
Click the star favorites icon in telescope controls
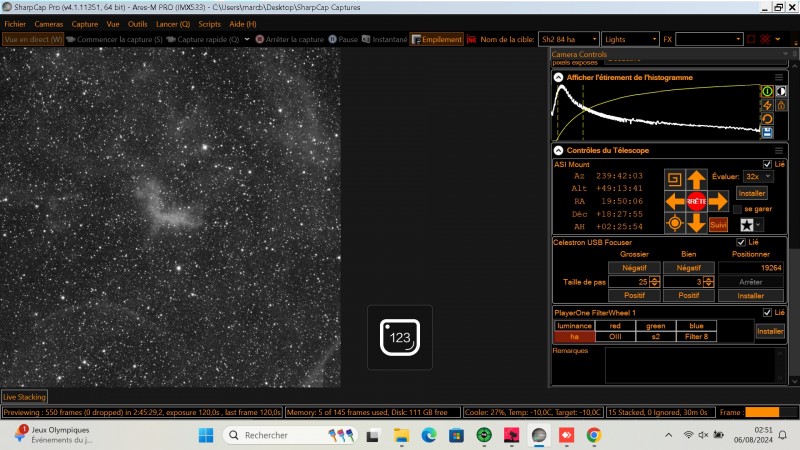[746, 225]
